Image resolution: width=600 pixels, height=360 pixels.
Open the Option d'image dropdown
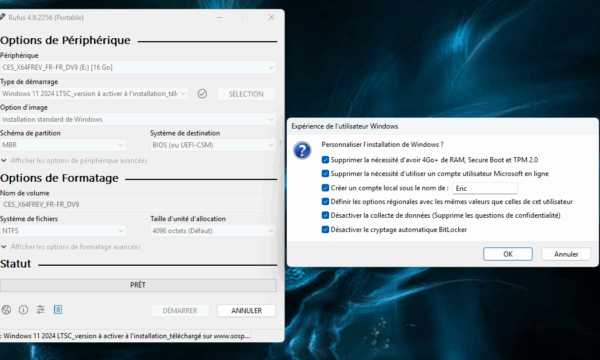pyautogui.click(x=138, y=119)
